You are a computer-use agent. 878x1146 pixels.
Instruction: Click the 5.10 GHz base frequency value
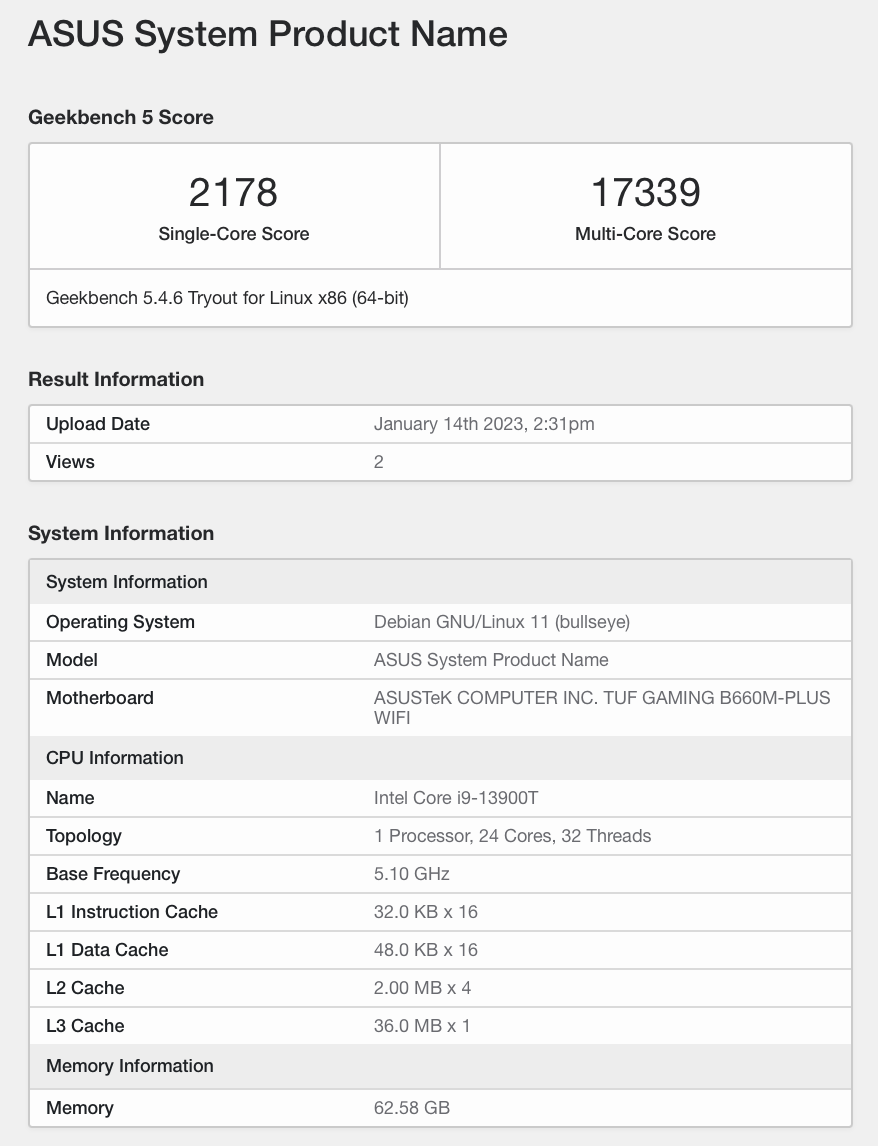pos(411,874)
